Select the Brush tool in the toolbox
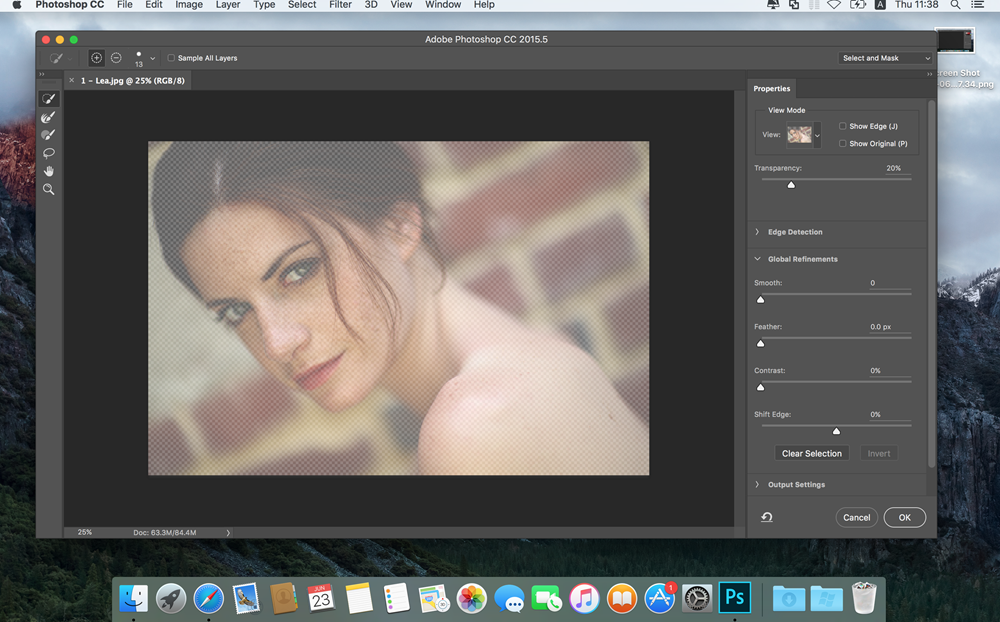 pos(48,135)
